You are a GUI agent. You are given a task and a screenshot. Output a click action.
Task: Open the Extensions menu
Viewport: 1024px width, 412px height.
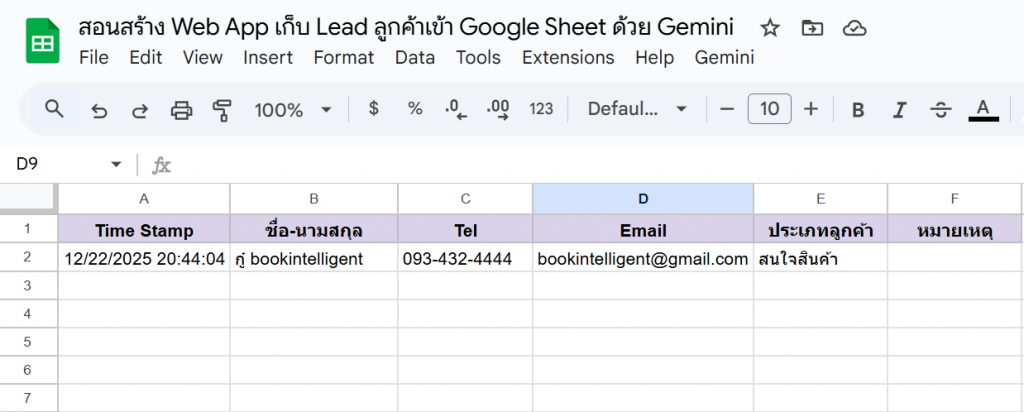tap(567, 57)
